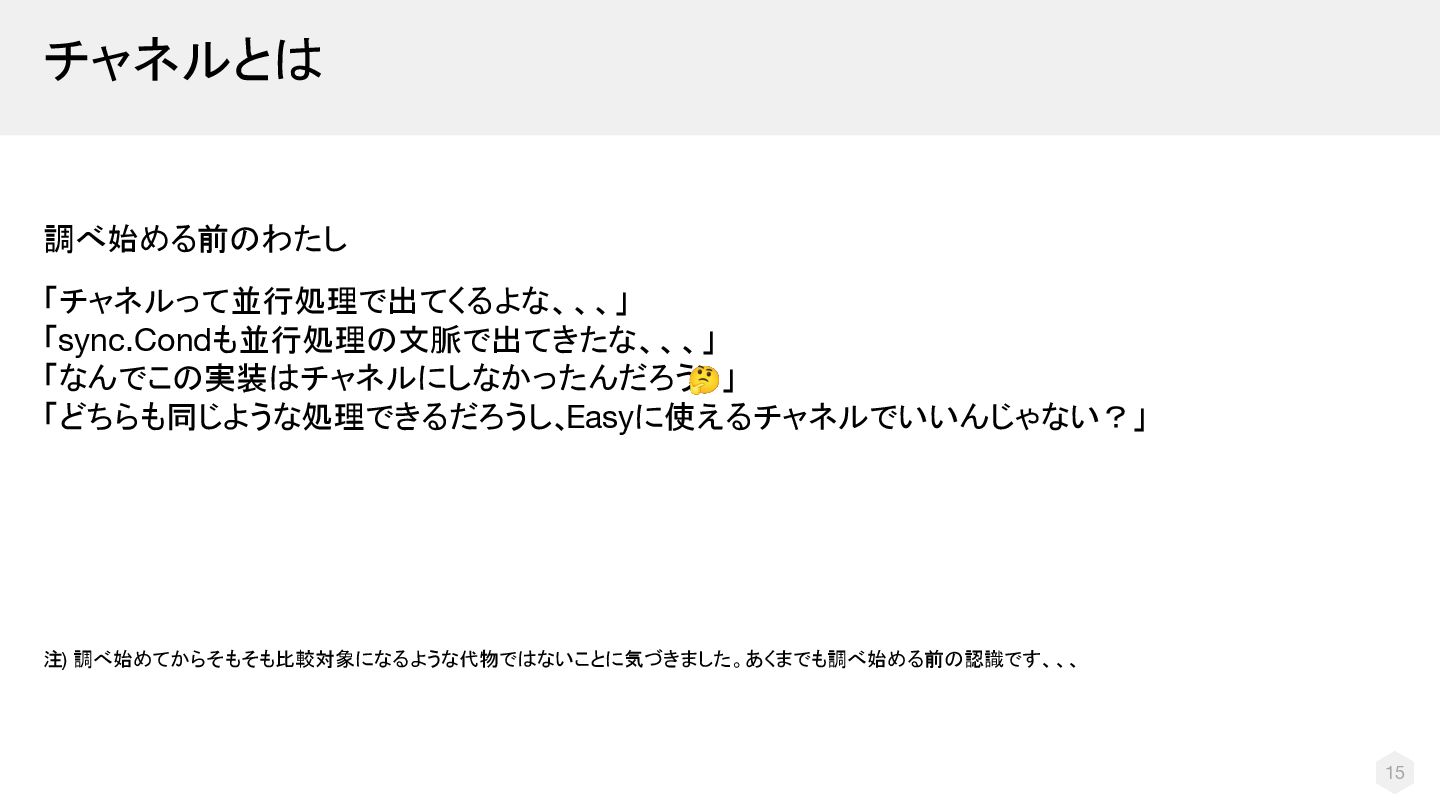Select the slide title チャネルとは
Image resolution: width=1440 pixels, height=810 pixels.
tap(183, 59)
